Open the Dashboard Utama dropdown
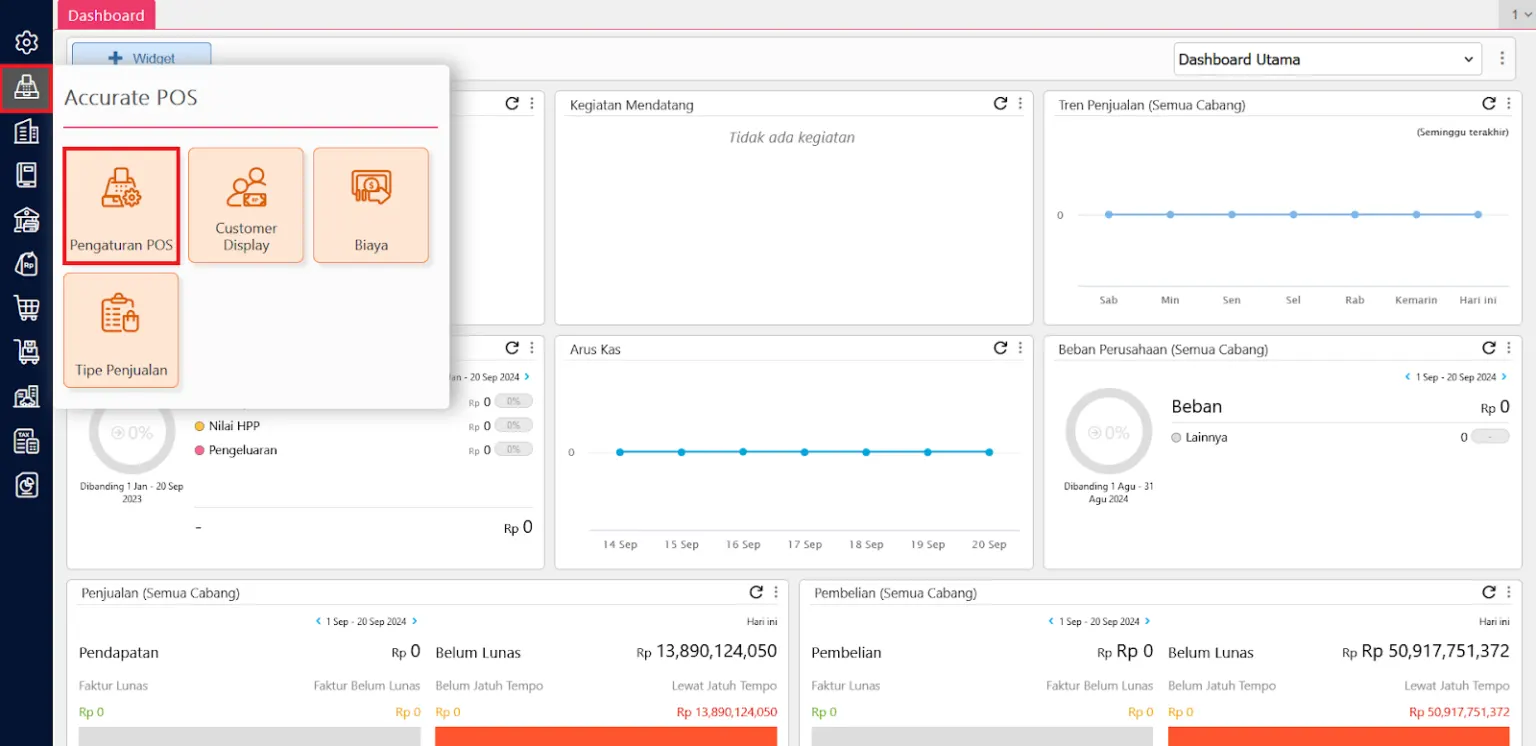The image size is (1536, 746). tap(1327, 59)
